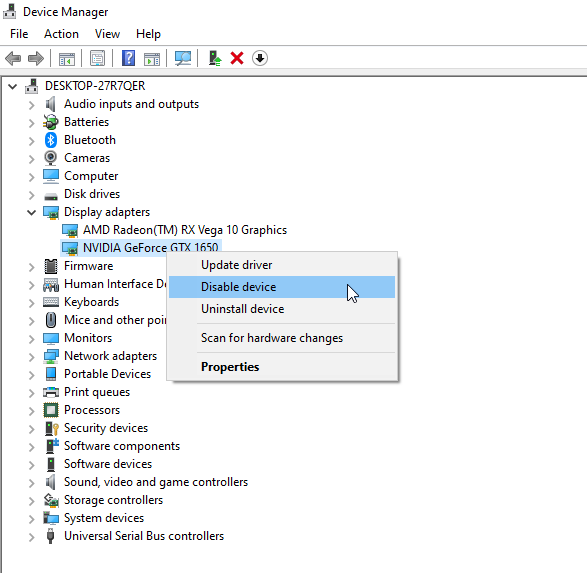This screenshot has width=587, height=573.
Task: Click the Disable device down-arrow toolbar icon
Action: point(260,58)
